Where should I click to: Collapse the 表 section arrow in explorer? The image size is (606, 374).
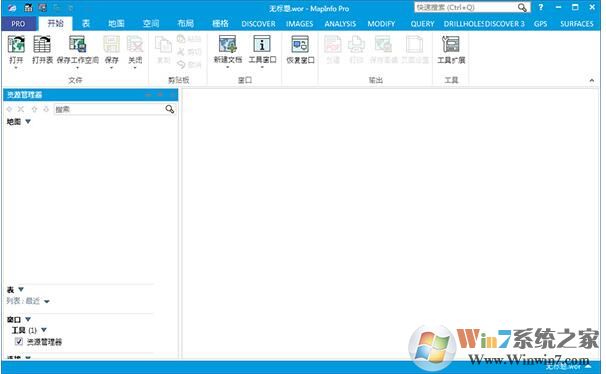(21, 289)
